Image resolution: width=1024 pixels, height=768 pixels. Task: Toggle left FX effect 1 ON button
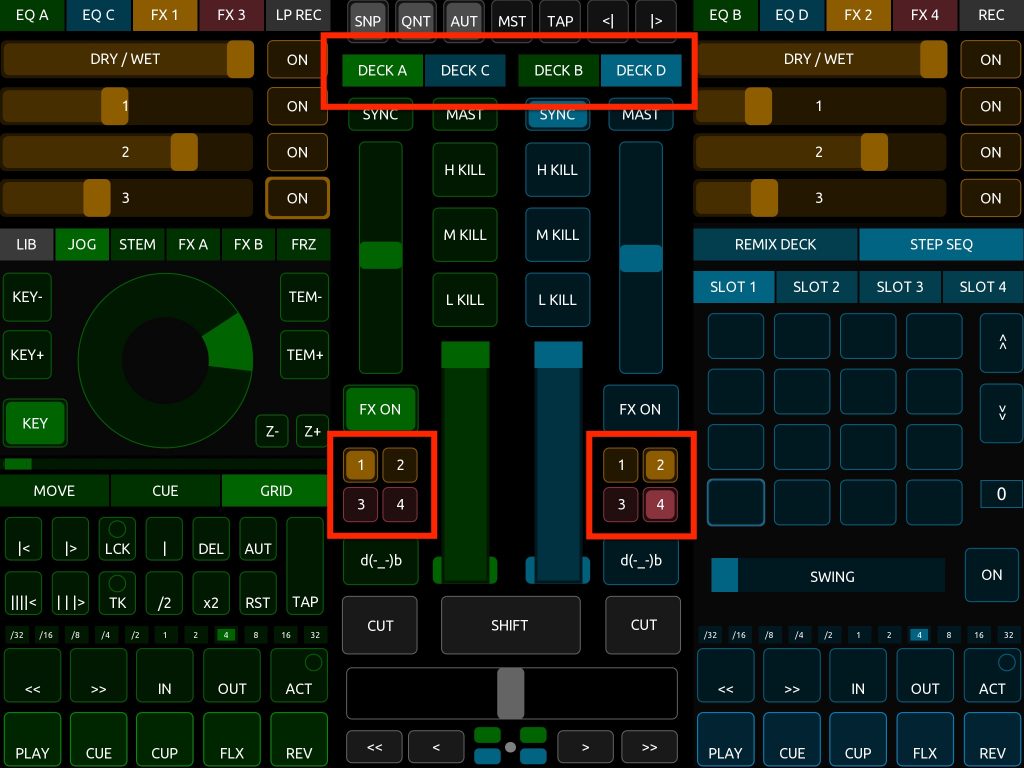click(297, 106)
